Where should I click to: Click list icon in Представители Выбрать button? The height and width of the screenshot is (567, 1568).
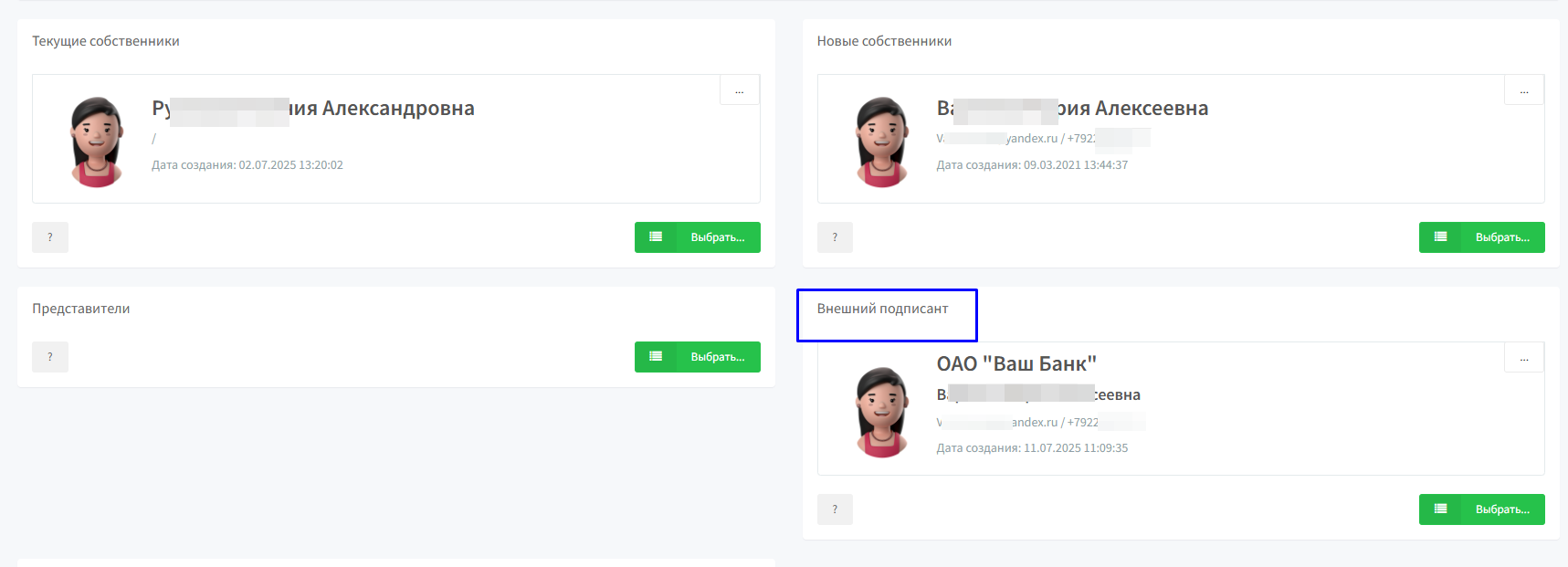pyautogui.click(x=656, y=357)
